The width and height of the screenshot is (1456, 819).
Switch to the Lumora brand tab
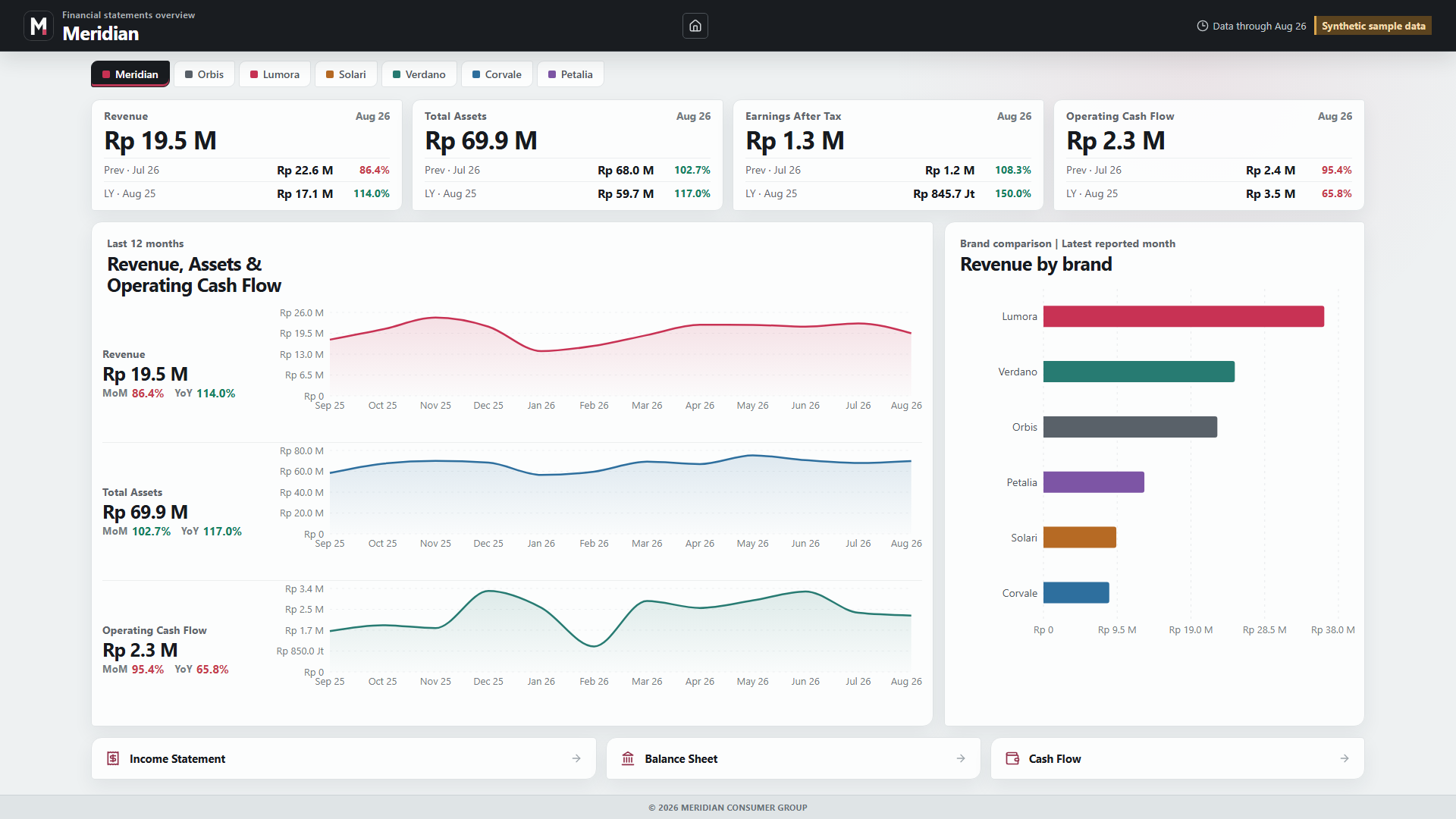click(275, 74)
